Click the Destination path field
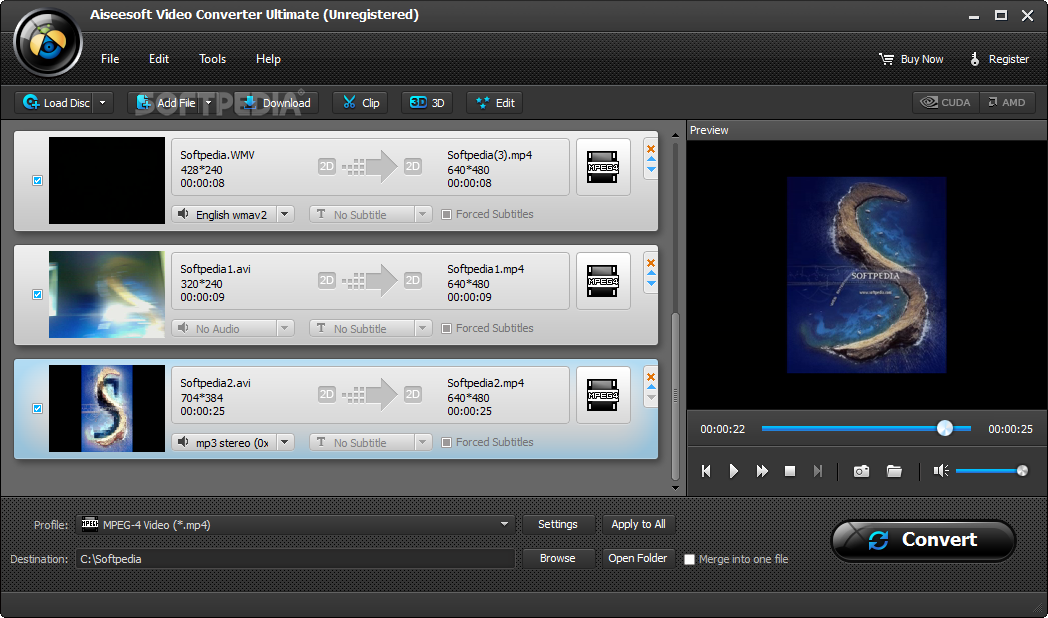The width and height of the screenshot is (1048, 618). [295, 559]
